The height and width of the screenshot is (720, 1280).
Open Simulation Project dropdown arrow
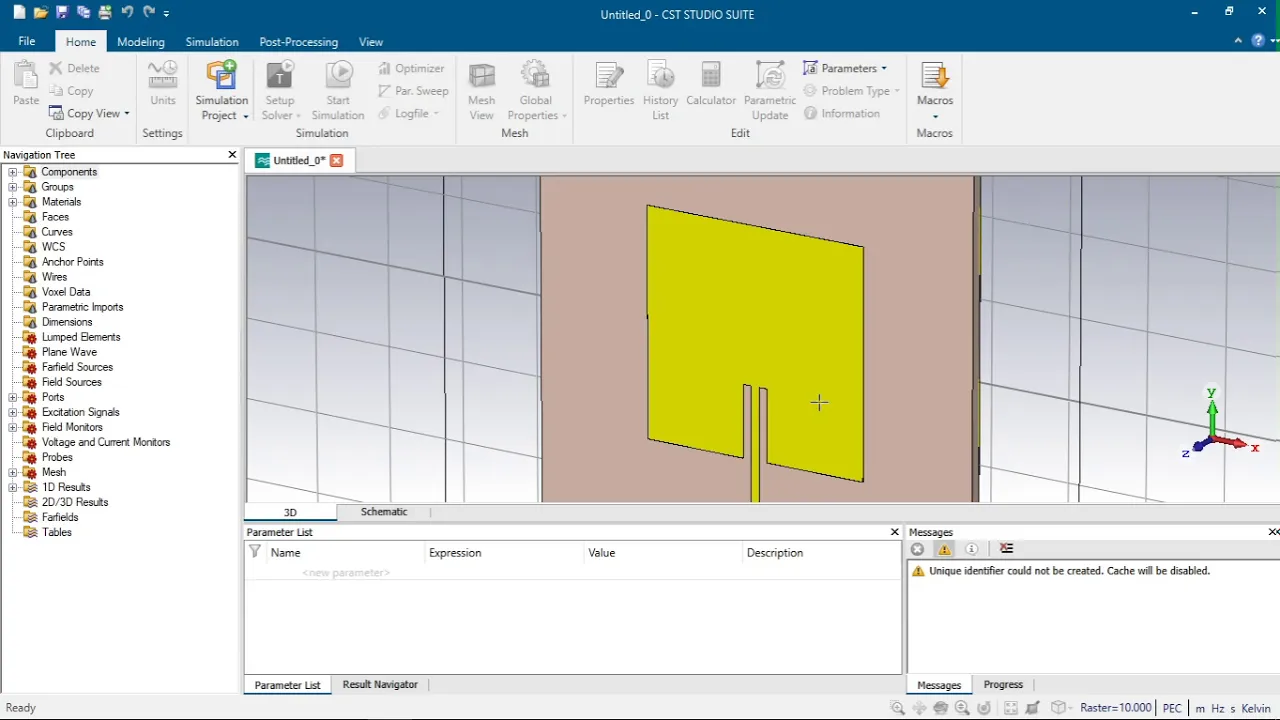coord(245,116)
